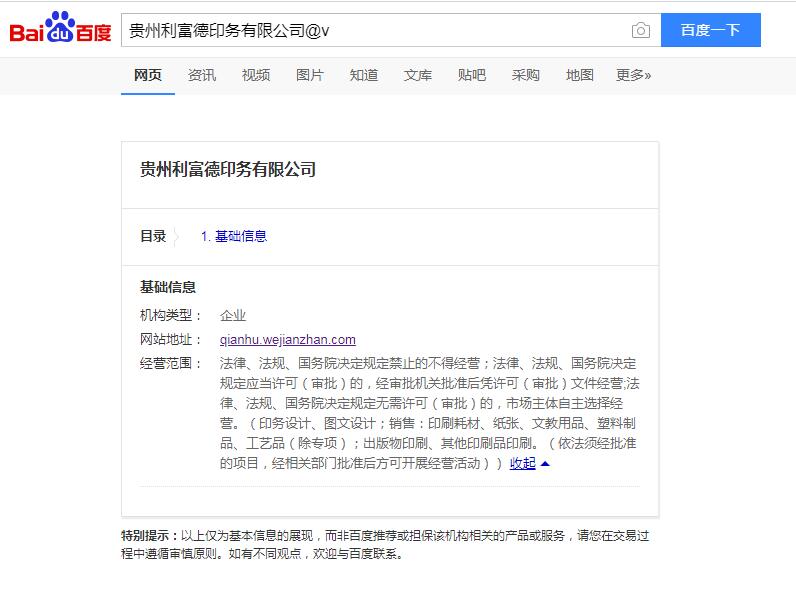Select the 网页 tab
Image resolution: width=796 pixels, height=613 pixels.
tap(148, 75)
